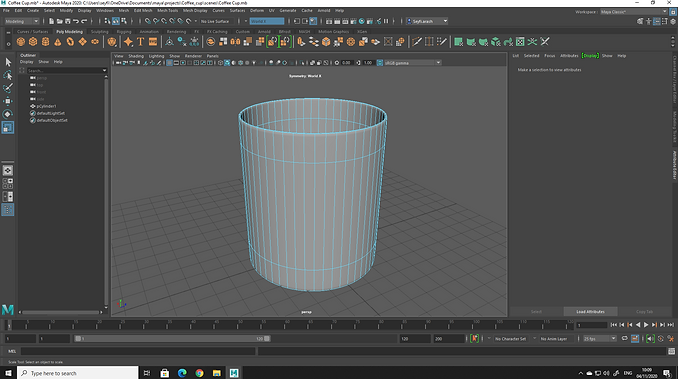Screen dimensions: 678x379
Task: Click the Save Scene icon
Action: [68, 21]
